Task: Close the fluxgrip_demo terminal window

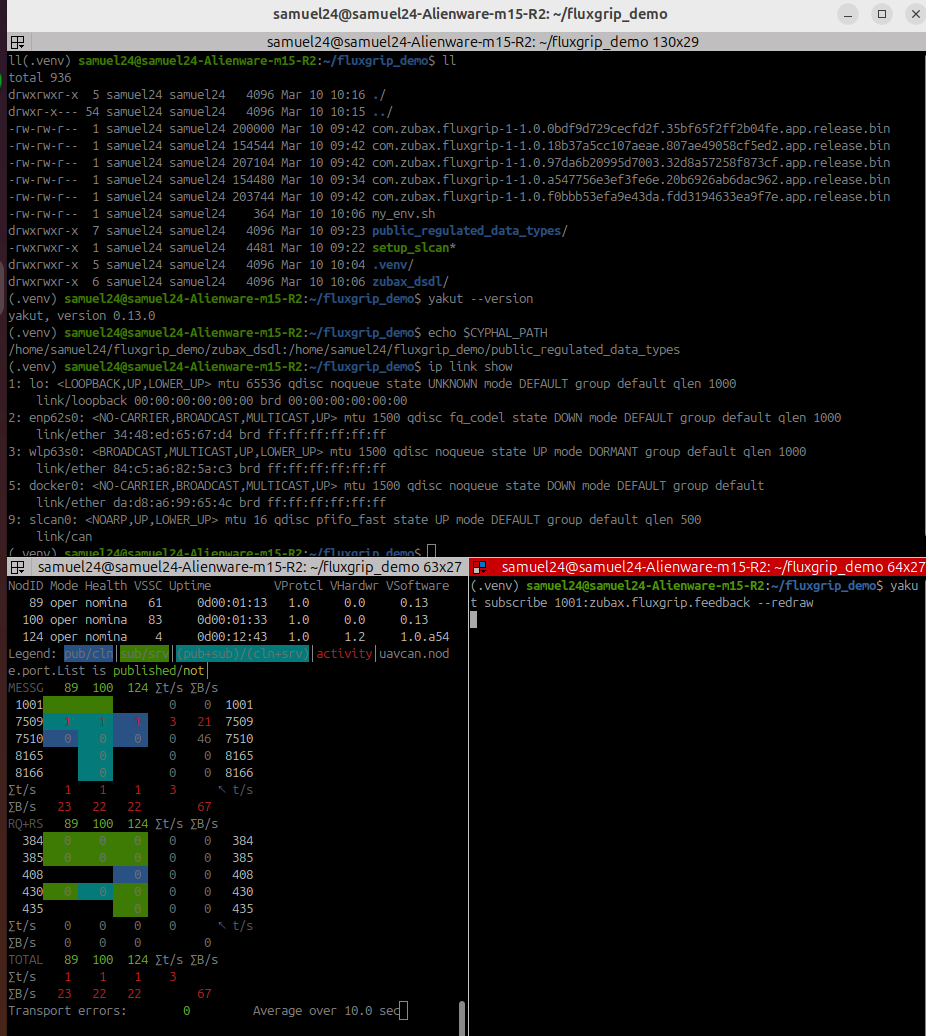Action: (911, 14)
